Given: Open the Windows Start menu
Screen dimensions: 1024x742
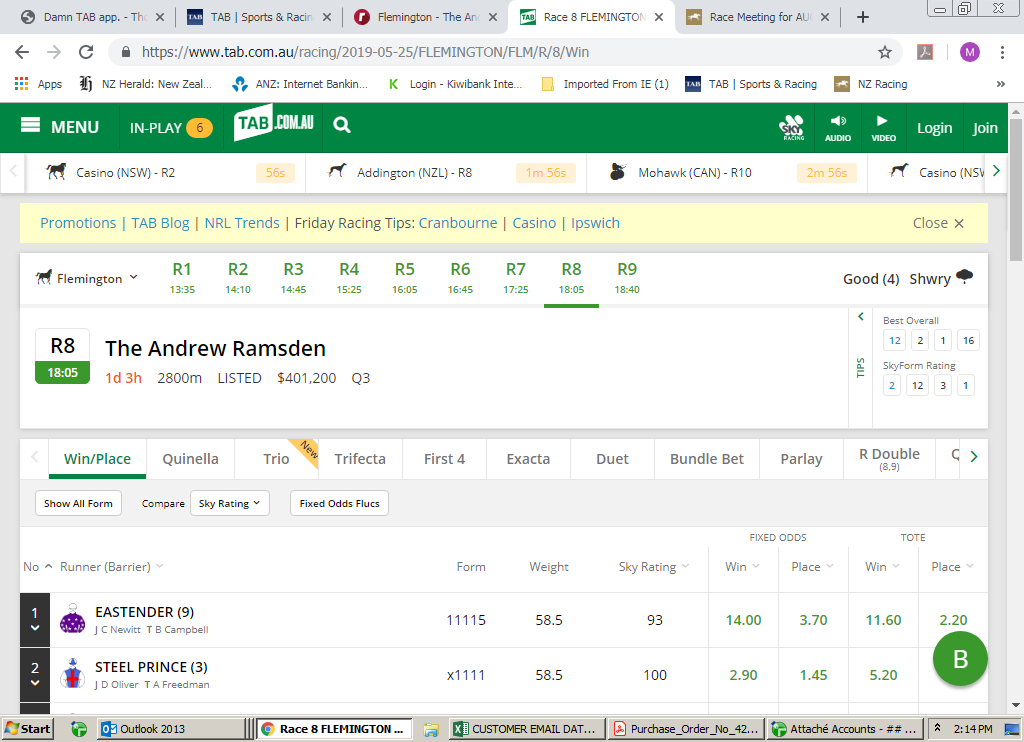Looking at the screenshot, I should pos(27,729).
